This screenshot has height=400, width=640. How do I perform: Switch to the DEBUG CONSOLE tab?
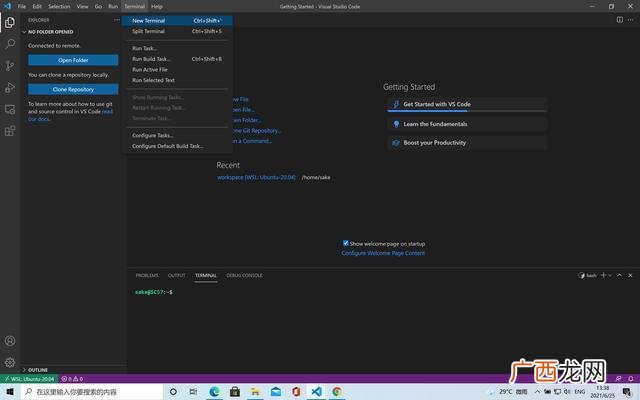click(x=244, y=276)
